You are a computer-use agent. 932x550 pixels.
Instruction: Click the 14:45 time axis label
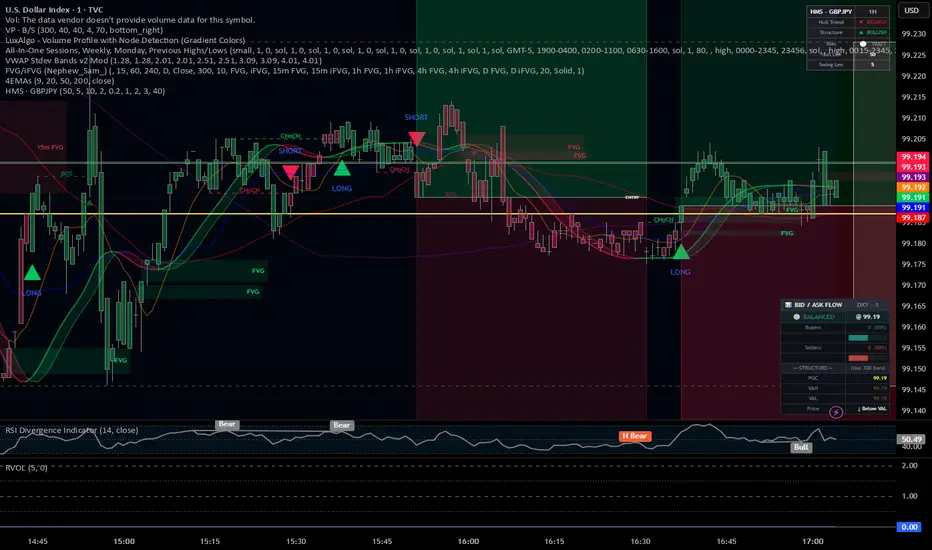37,541
